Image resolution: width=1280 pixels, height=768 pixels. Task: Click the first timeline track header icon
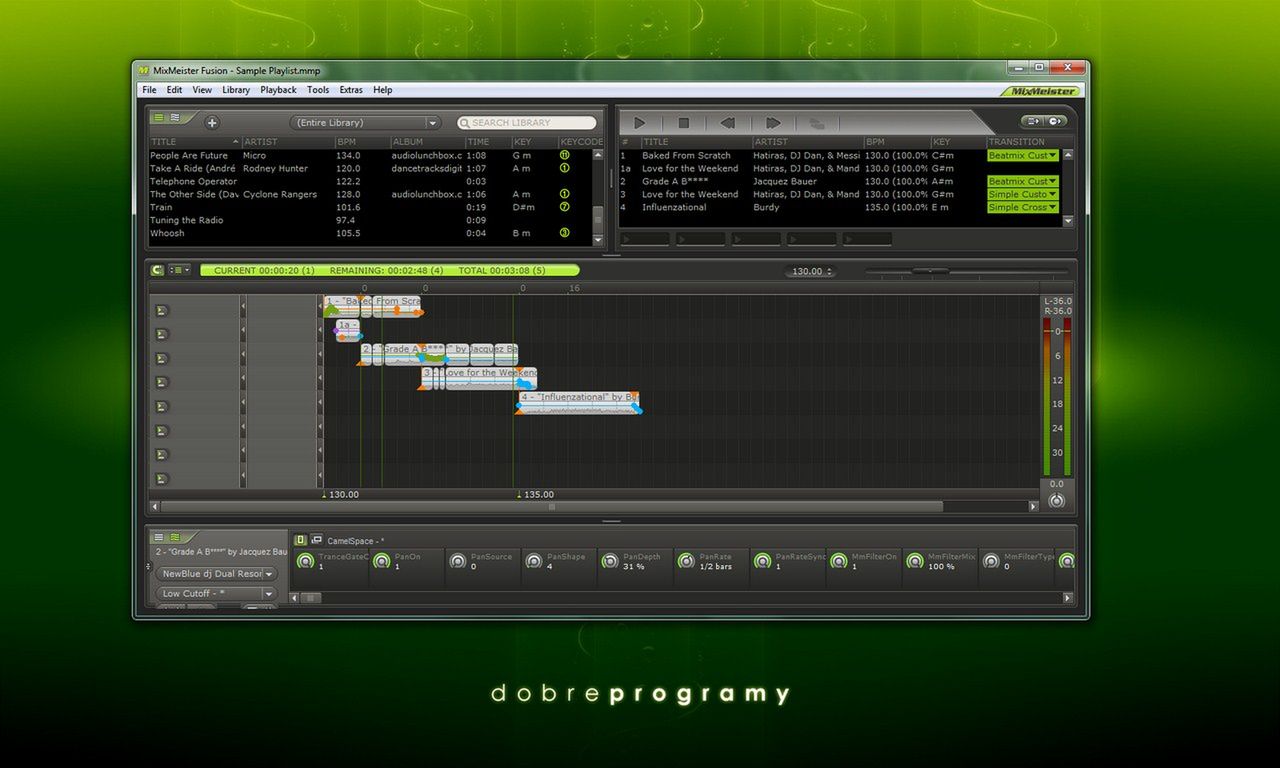162,310
